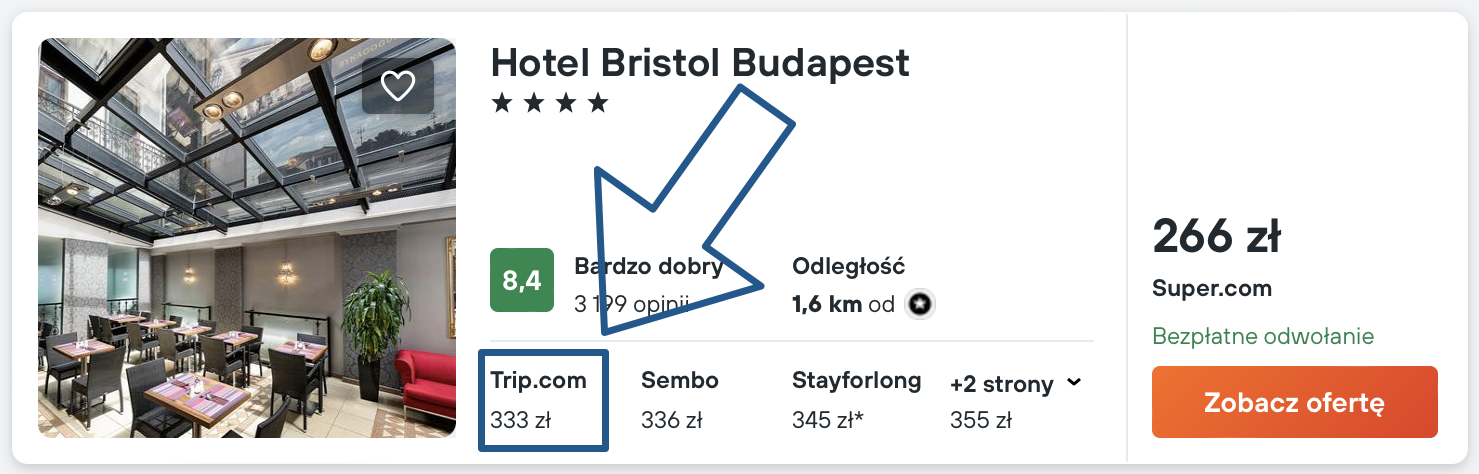Viewport: 1479px width, 474px height.
Task: Expand the chevron next to +2 strony
Action: click(1074, 382)
